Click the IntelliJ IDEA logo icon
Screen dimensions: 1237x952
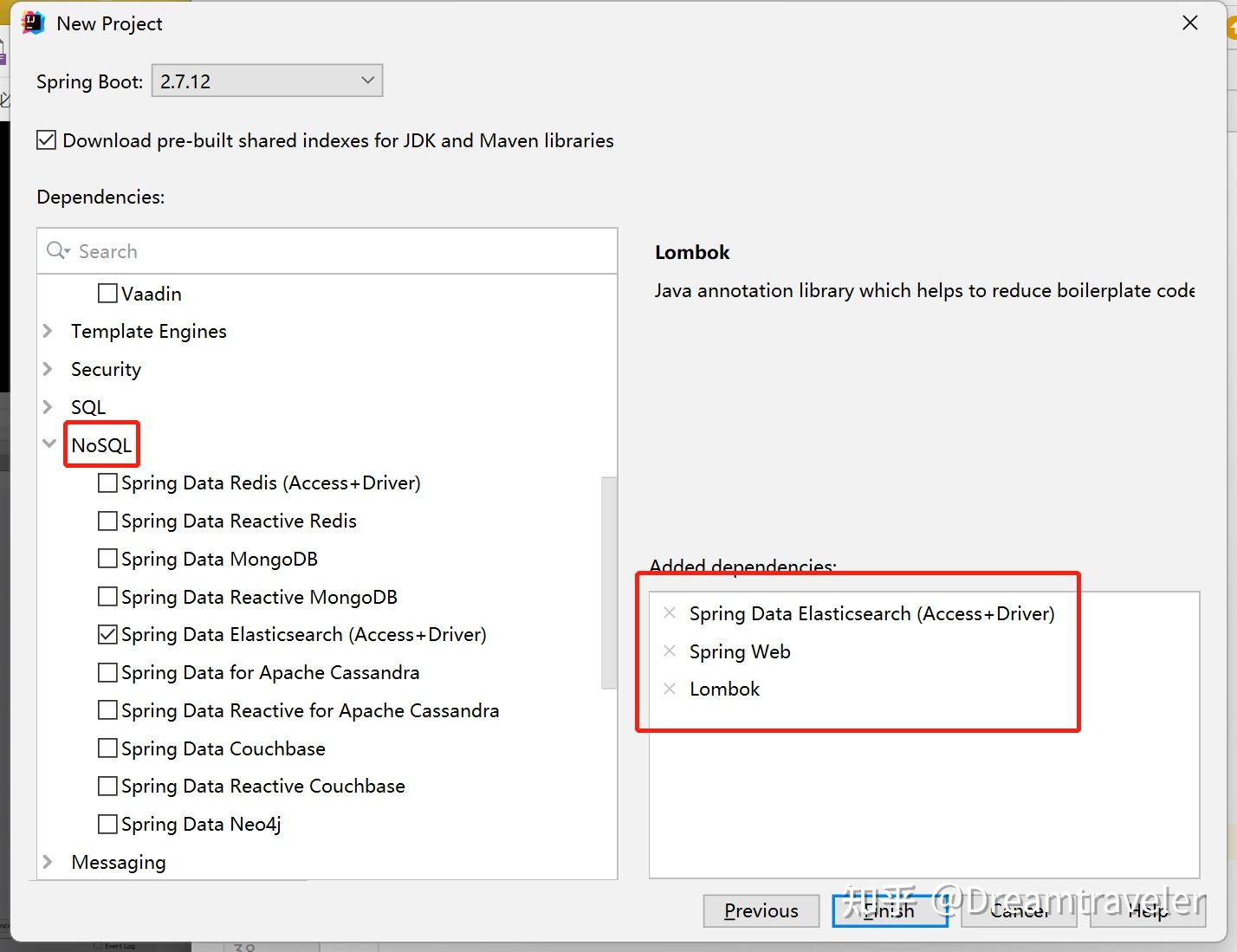pyautogui.click(x=33, y=23)
